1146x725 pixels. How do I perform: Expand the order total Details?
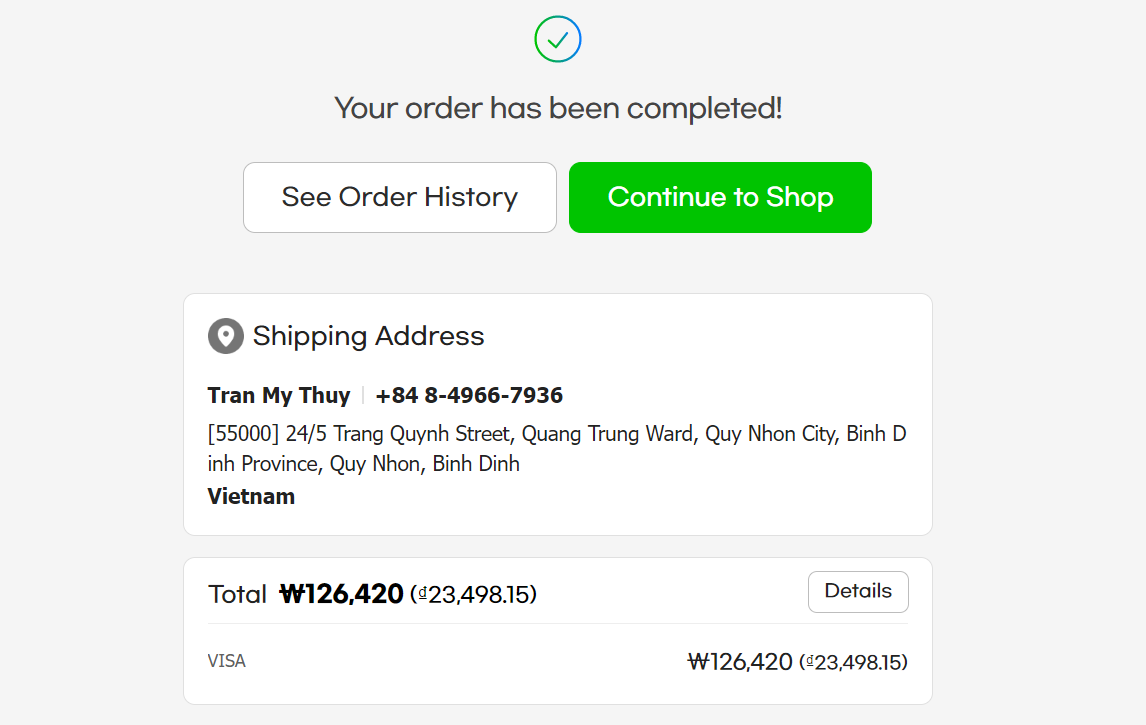click(857, 591)
